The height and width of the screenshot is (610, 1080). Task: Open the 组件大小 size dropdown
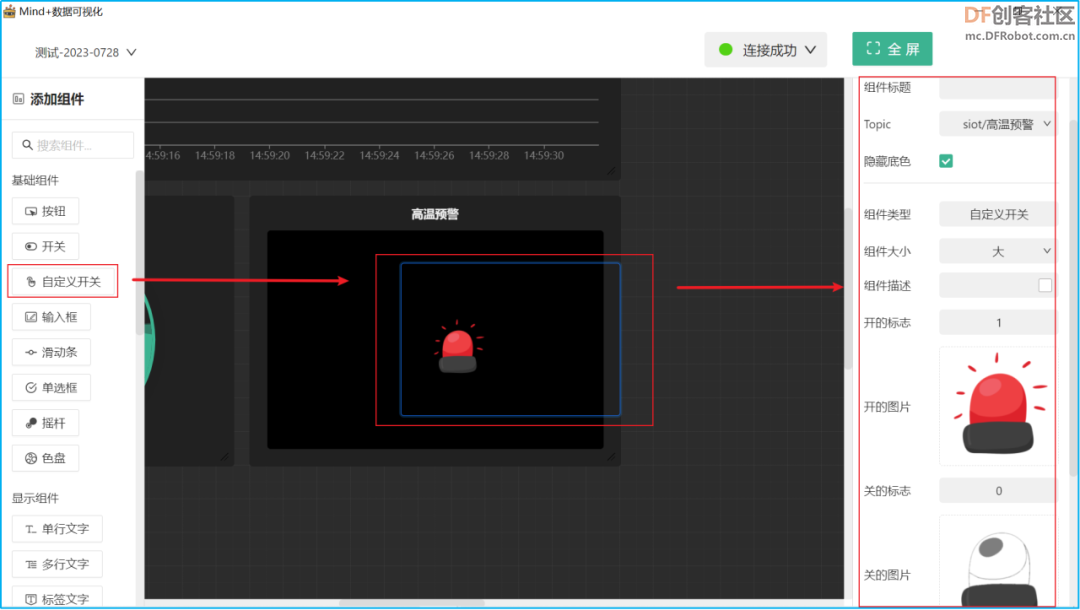coord(997,251)
